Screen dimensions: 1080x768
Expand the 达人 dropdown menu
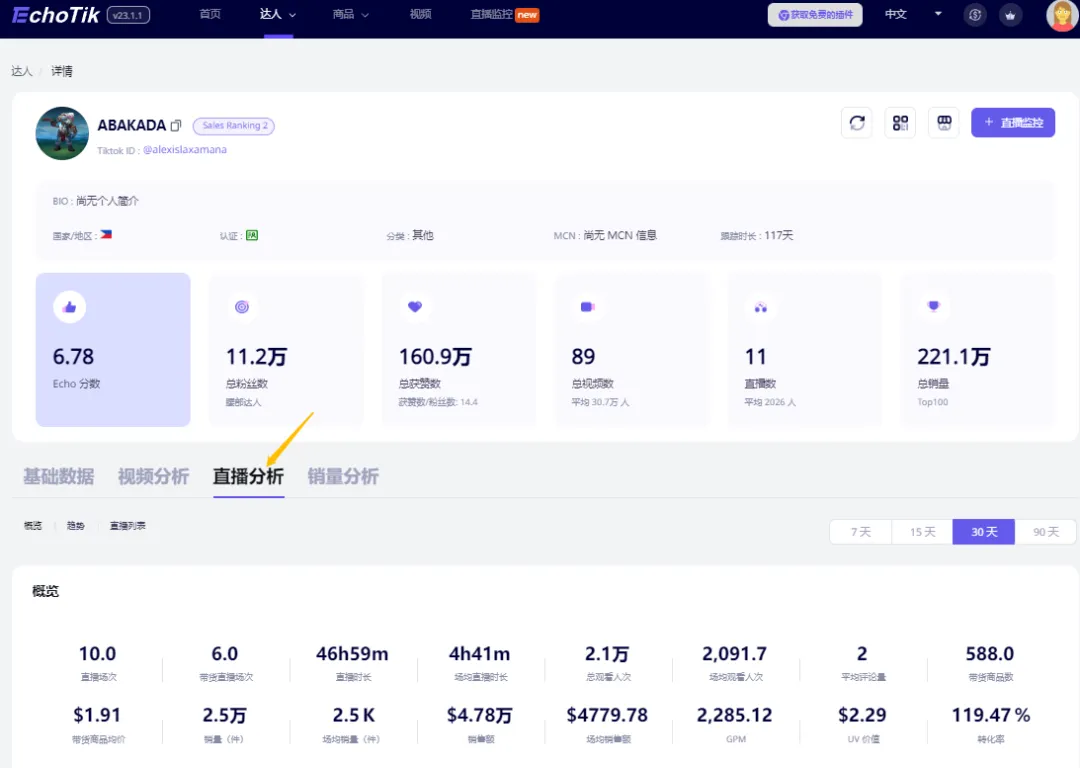[x=278, y=14]
